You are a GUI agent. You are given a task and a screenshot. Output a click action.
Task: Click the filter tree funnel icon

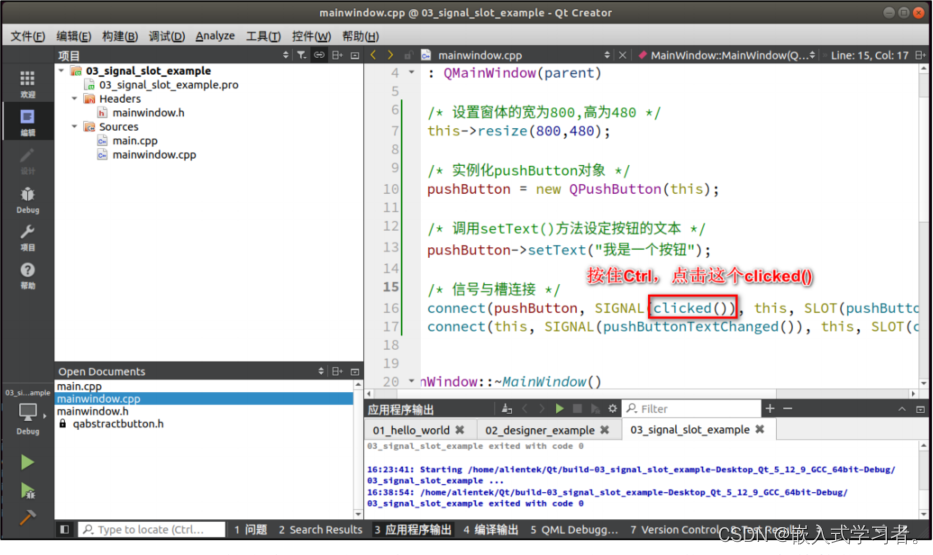point(302,55)
